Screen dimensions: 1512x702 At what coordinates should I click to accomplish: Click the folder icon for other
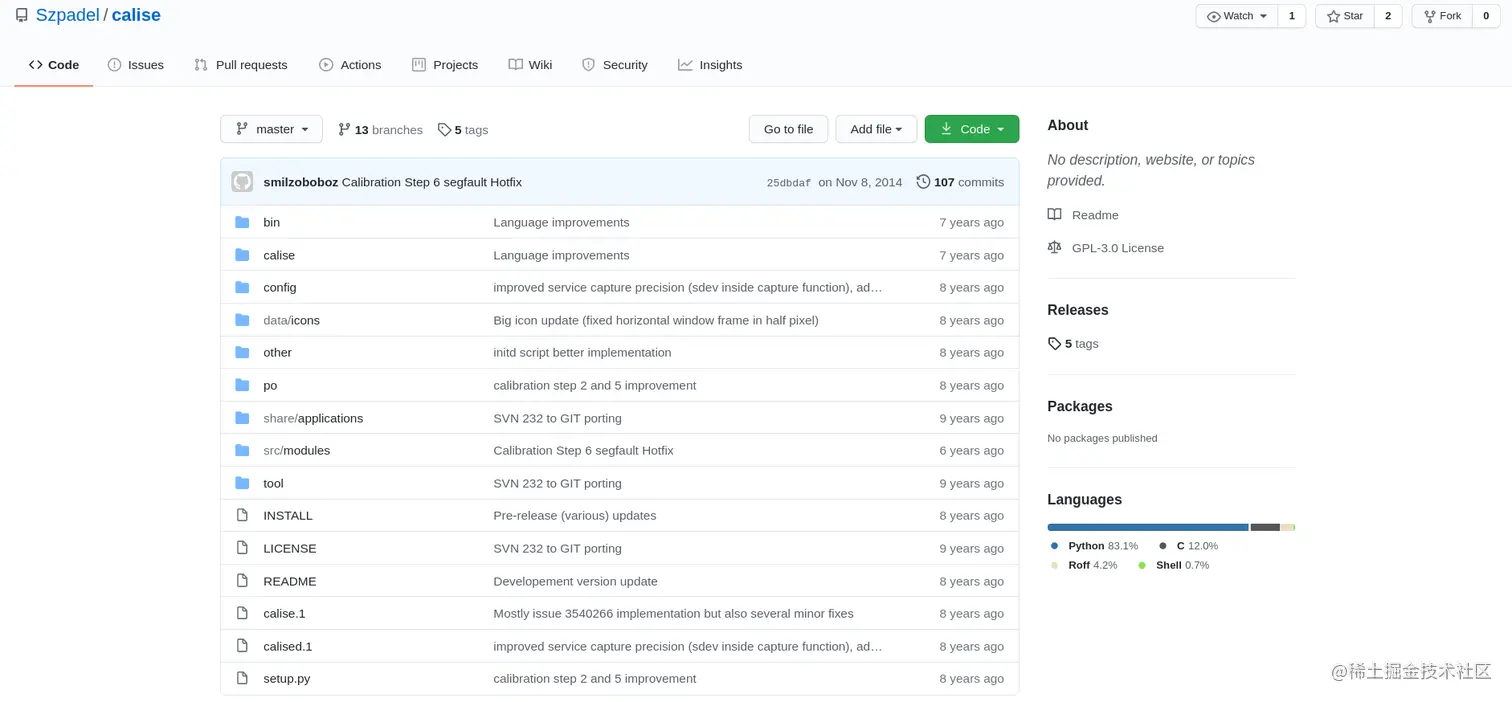click(x=242, y=352)
